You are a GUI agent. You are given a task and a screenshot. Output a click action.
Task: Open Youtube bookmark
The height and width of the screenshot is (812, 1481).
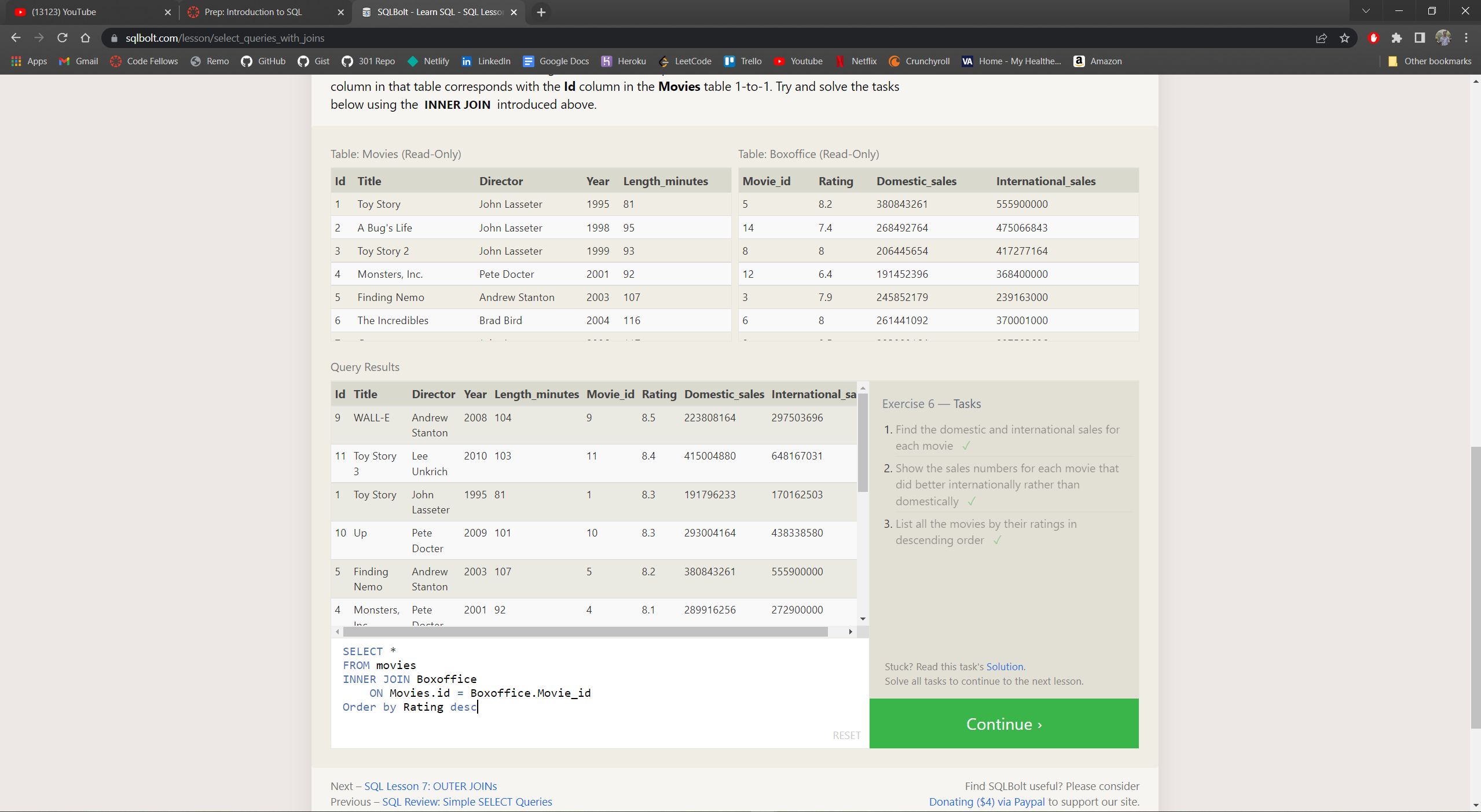(x=798, y=61)
